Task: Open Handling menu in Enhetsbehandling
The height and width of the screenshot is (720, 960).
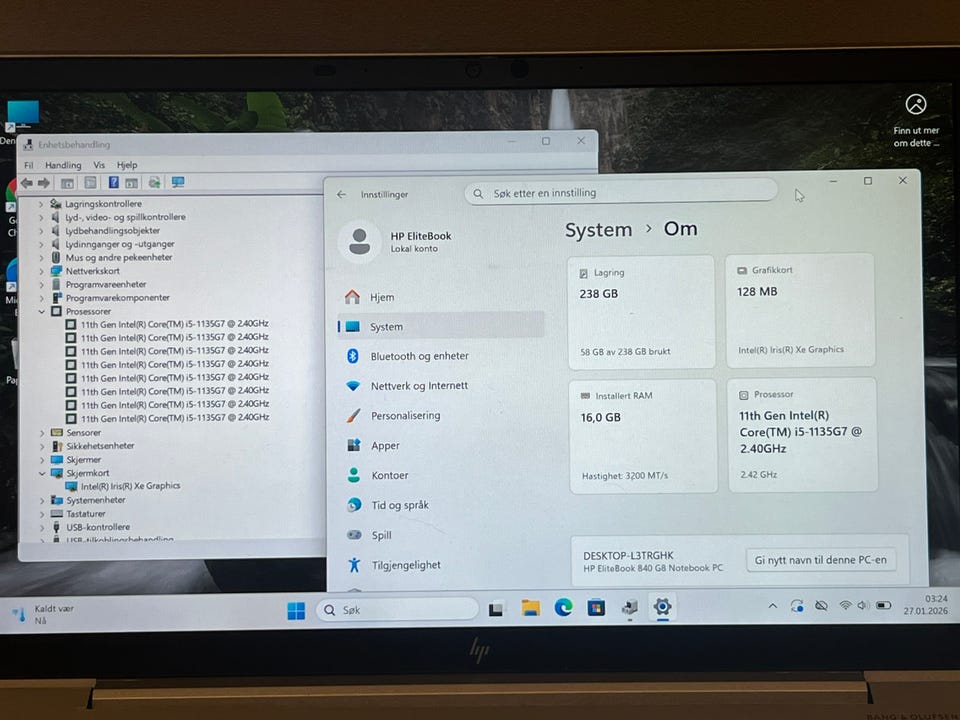Action: (63, 165)
